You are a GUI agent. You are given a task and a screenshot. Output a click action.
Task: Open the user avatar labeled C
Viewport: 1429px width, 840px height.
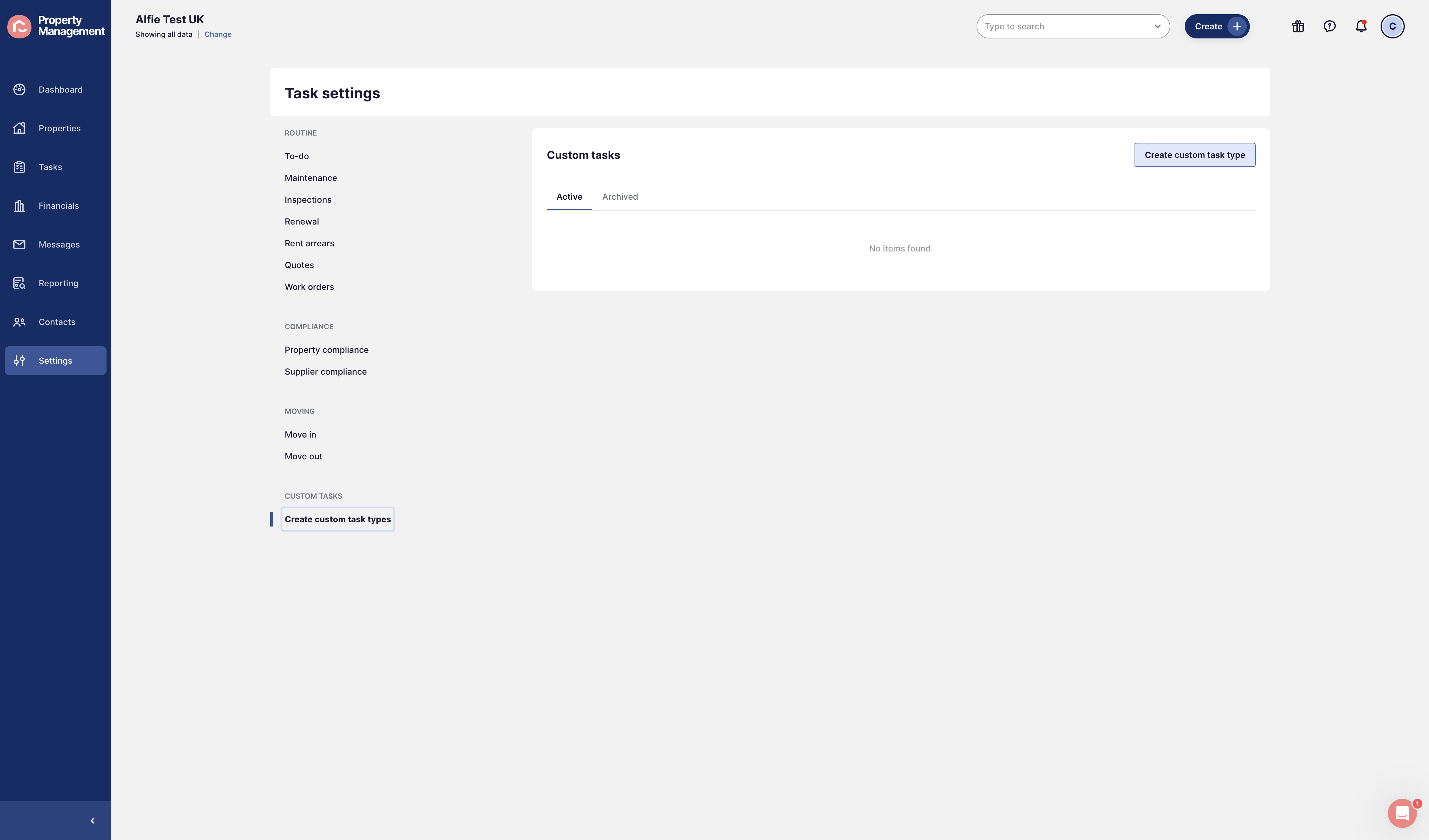1392,26
